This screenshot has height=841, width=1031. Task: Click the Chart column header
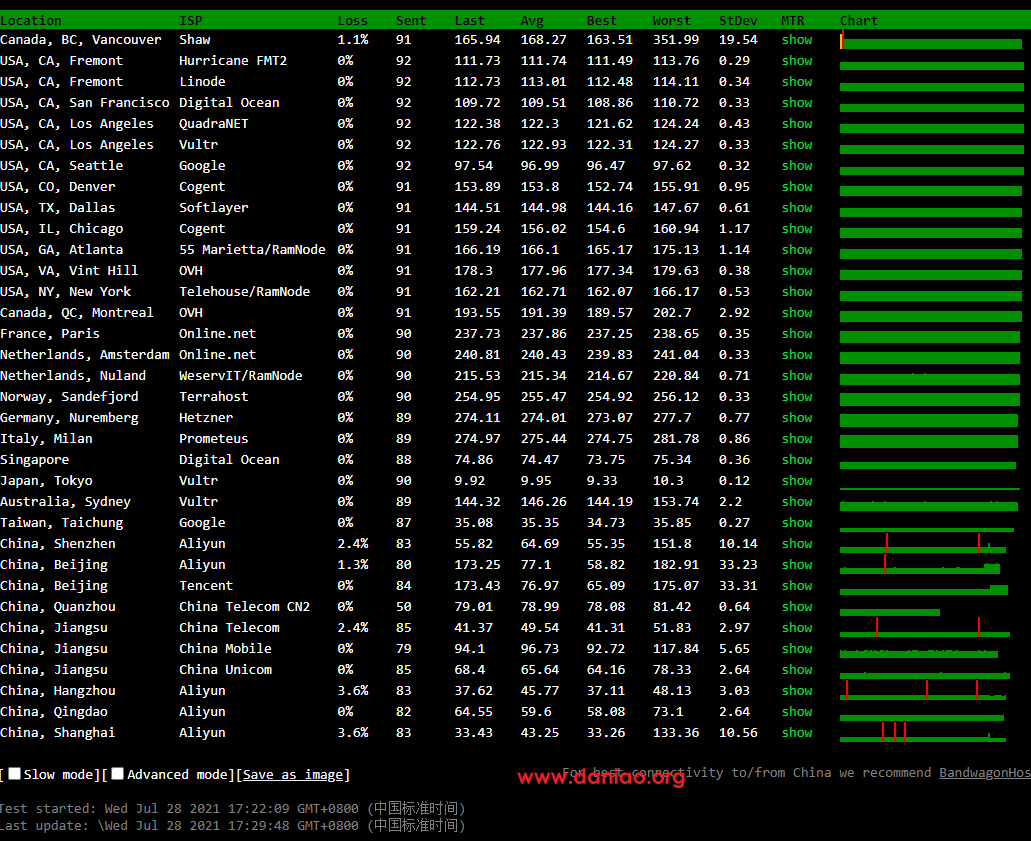click(859, 20)
